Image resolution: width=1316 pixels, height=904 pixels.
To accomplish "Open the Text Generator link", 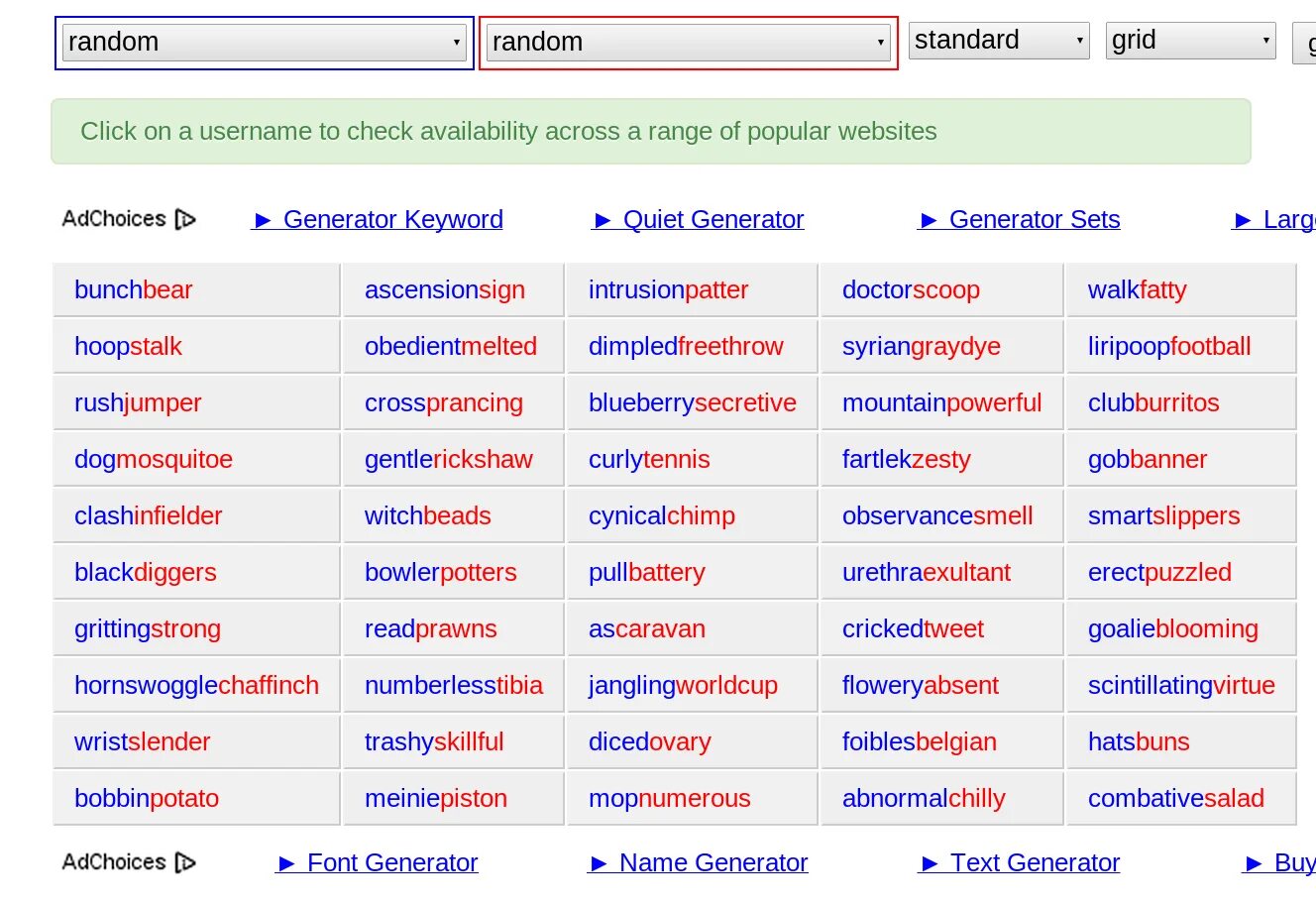I will coord(1034,862).
